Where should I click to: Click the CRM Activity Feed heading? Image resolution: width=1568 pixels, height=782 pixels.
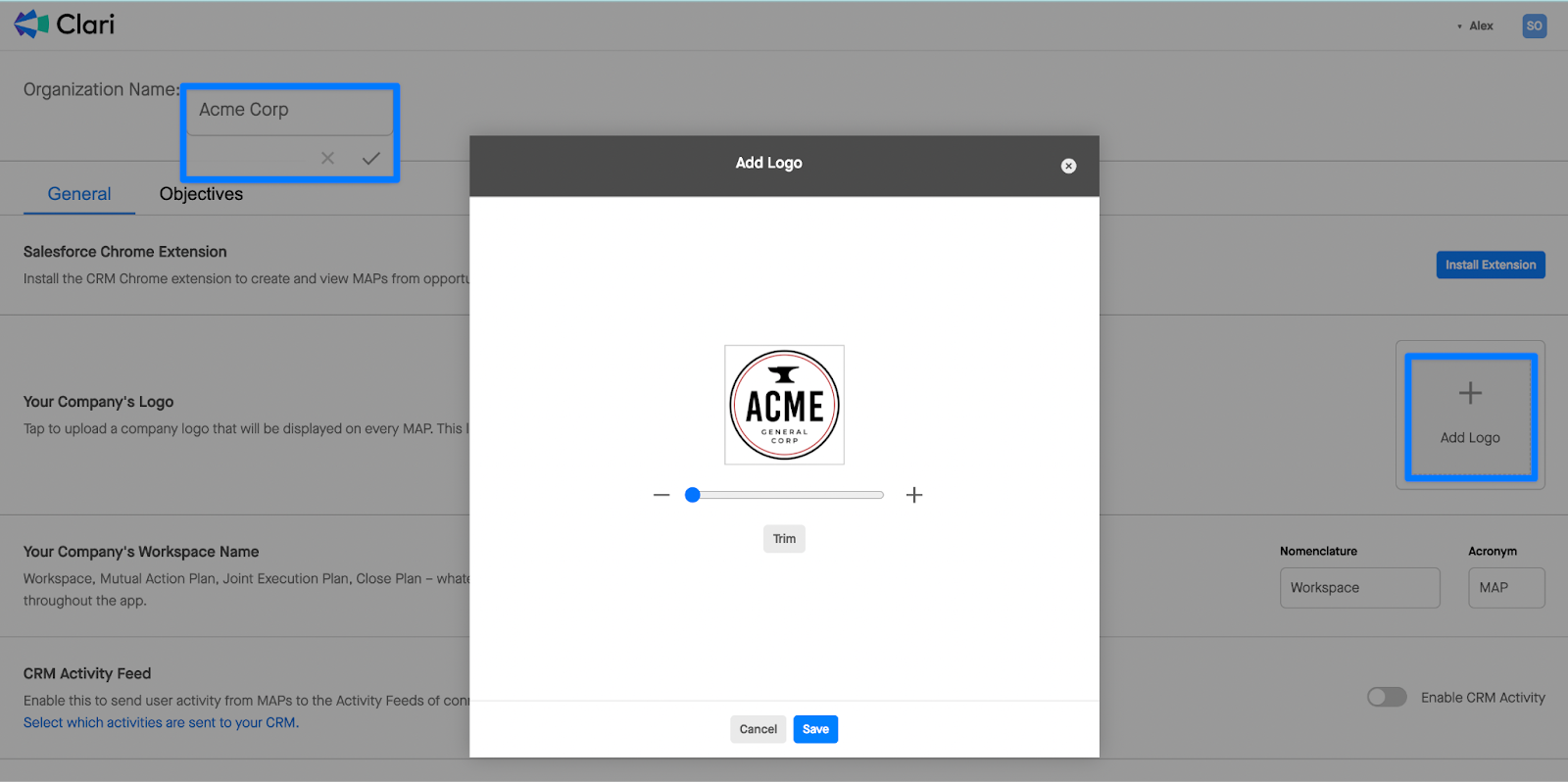coord(87,674)
